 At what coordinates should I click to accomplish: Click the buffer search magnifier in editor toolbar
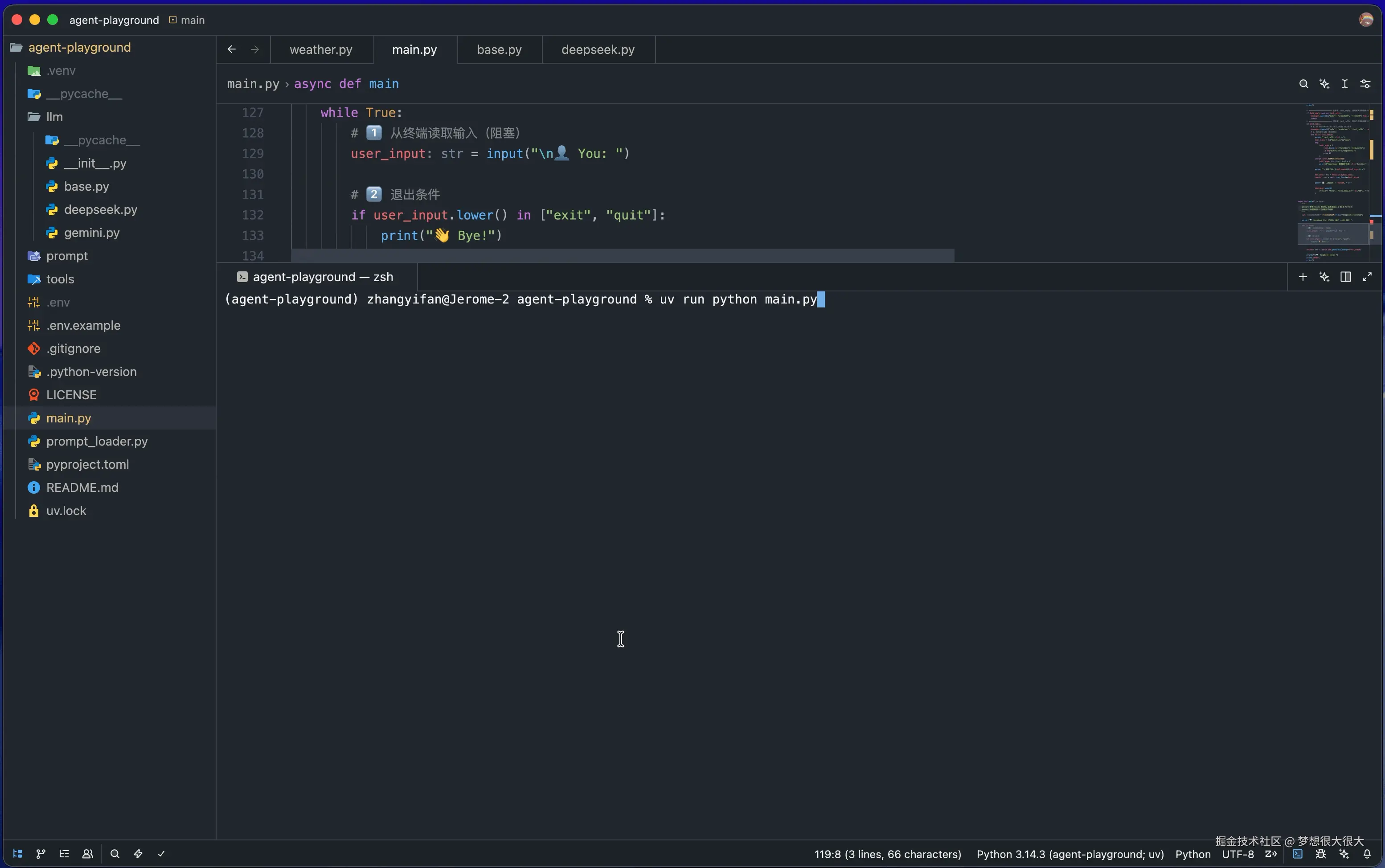click(1303, 84)
